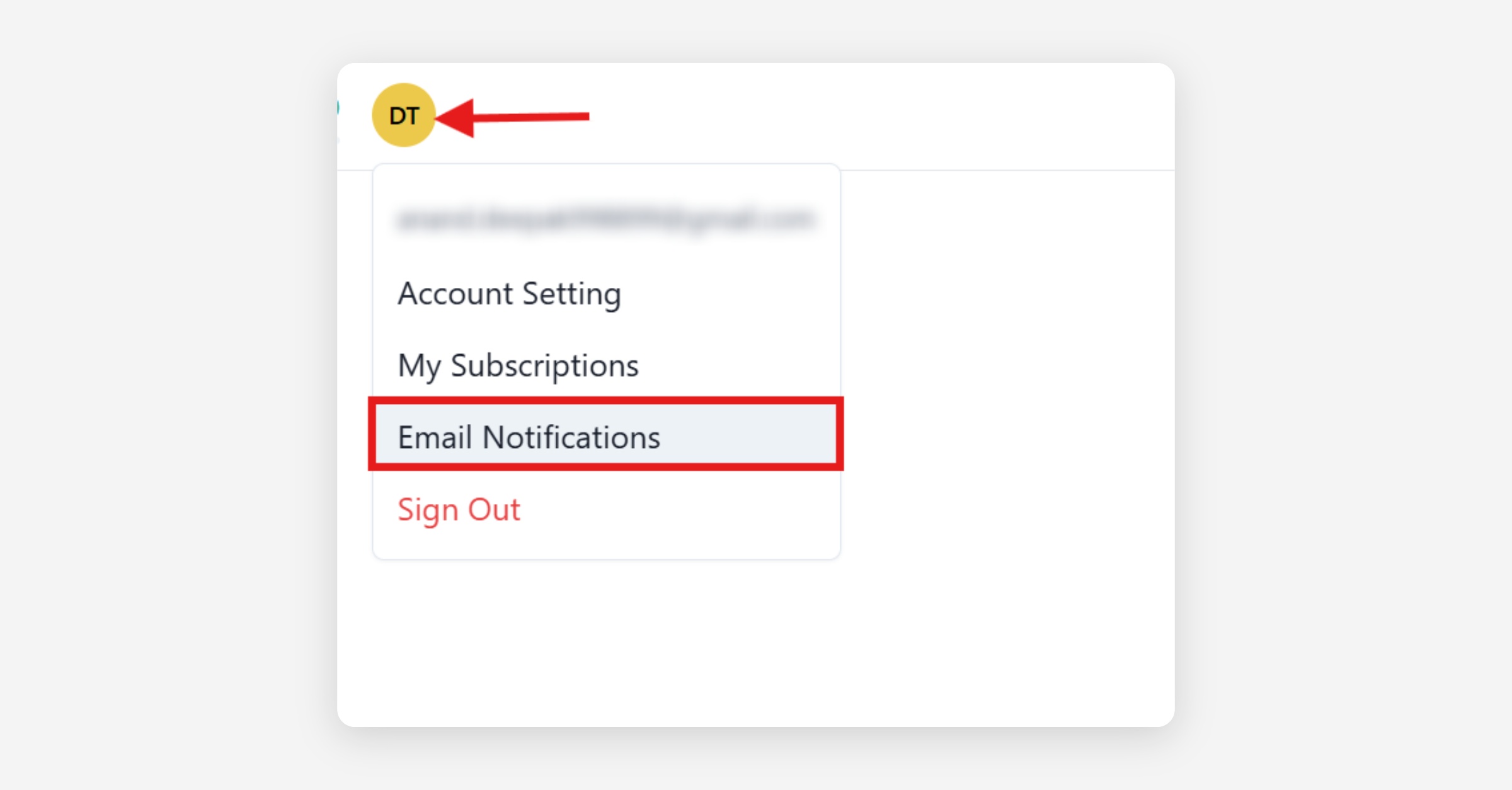Log out using Sign Out
The height and width of the screenshot is (790, 1512).
(459, 509)
